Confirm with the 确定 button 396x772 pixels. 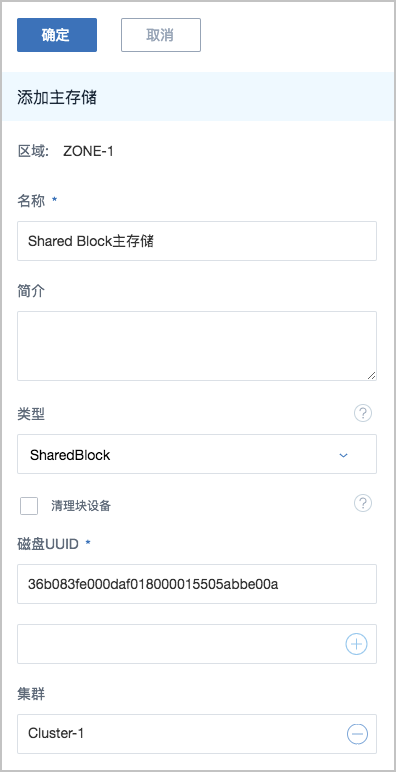tap(57, 35)
